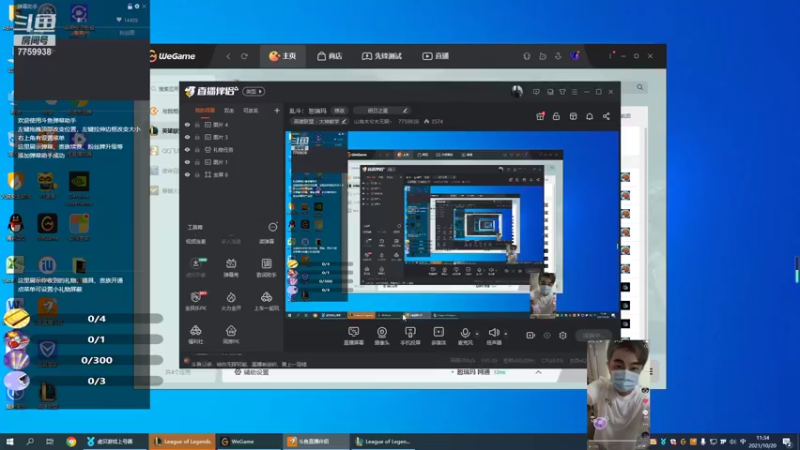The image size is (800, 450).
Task: Click the capture screen icon in bottom toolbar
Action: click(x=353, y=335)
